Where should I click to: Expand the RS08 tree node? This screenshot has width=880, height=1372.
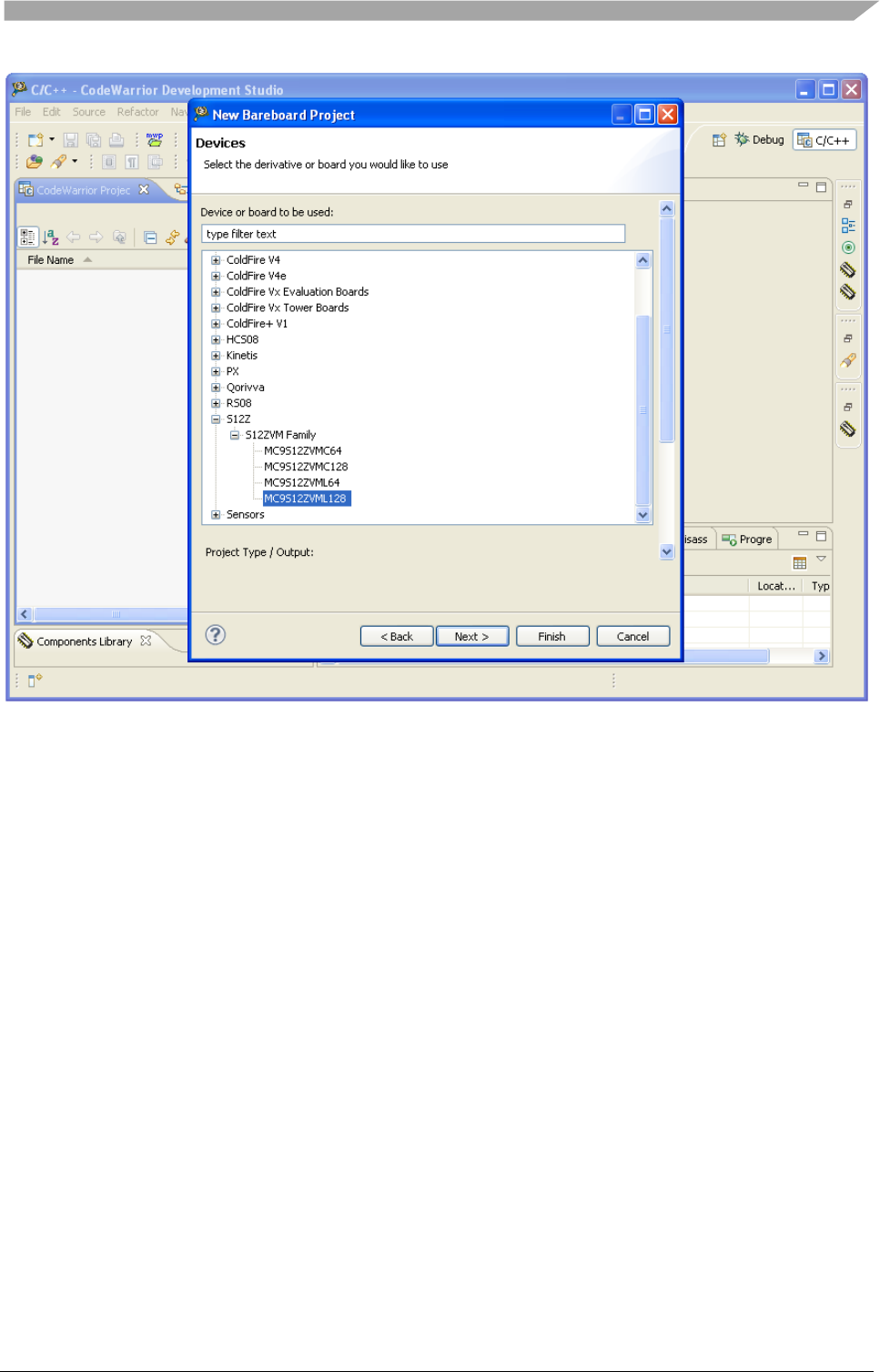coord(216,403)
